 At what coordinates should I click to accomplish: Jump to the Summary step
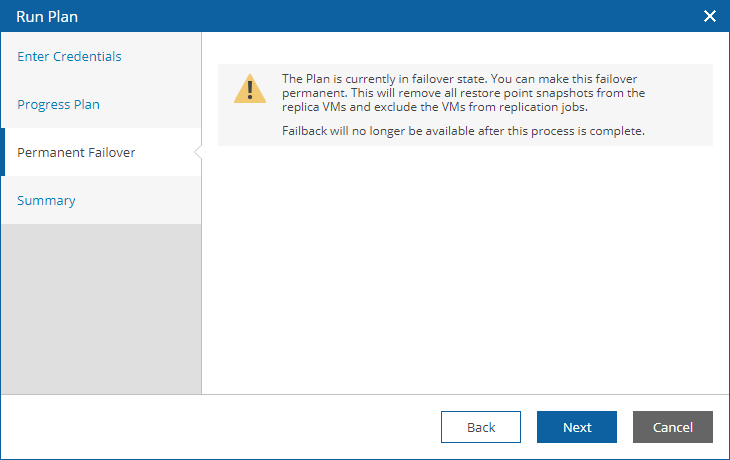pos(46,200)
